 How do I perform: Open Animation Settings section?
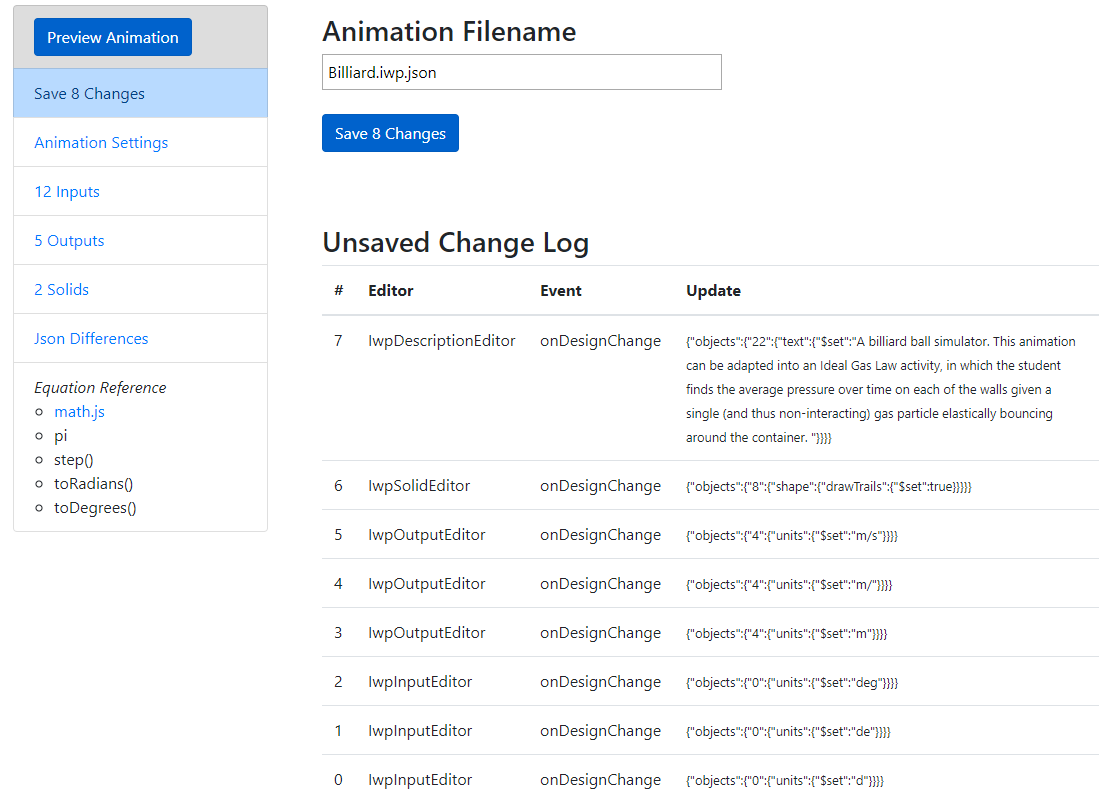[x=141, y=143]
